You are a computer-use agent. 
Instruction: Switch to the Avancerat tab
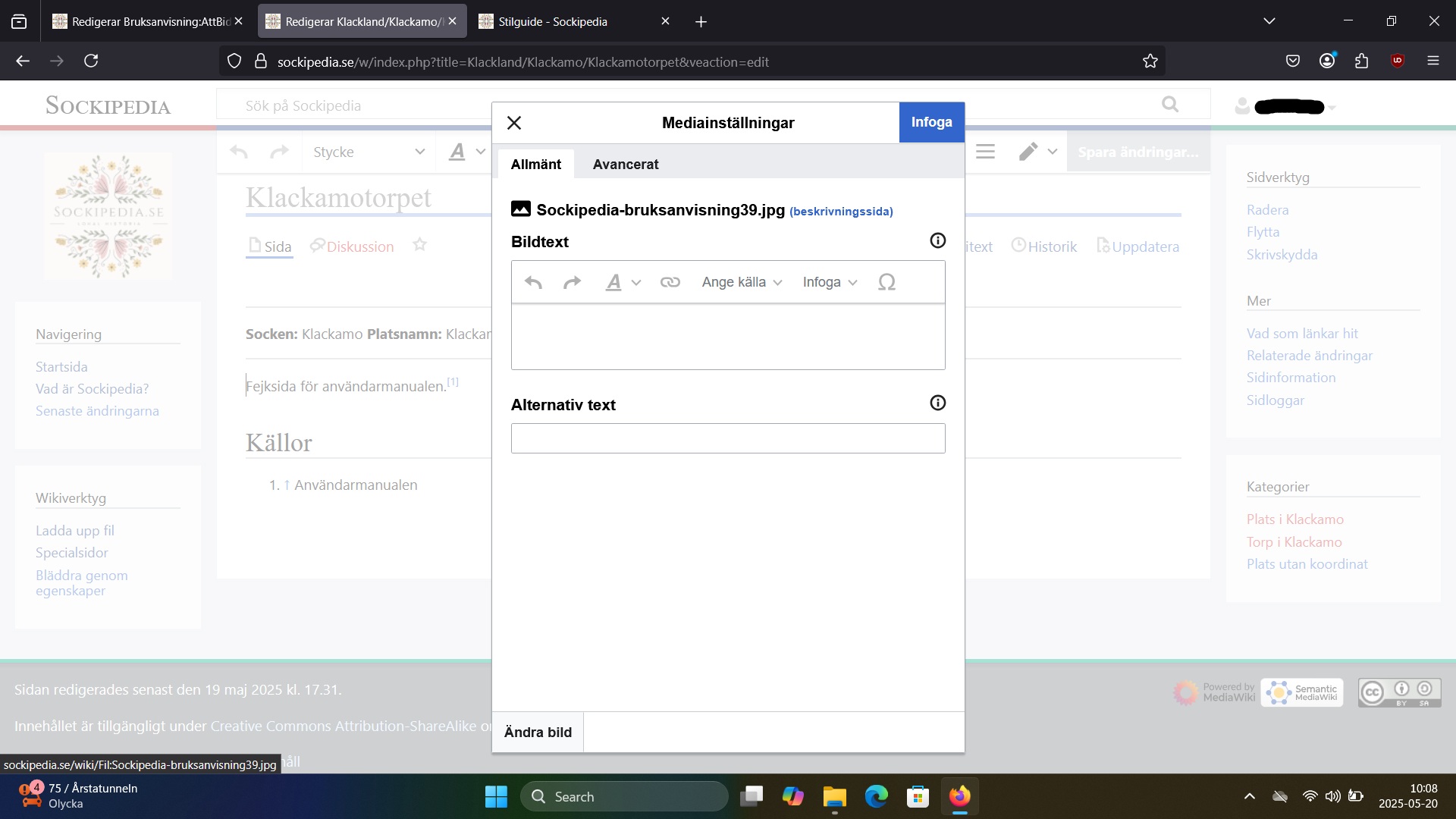tap(625, 165)
